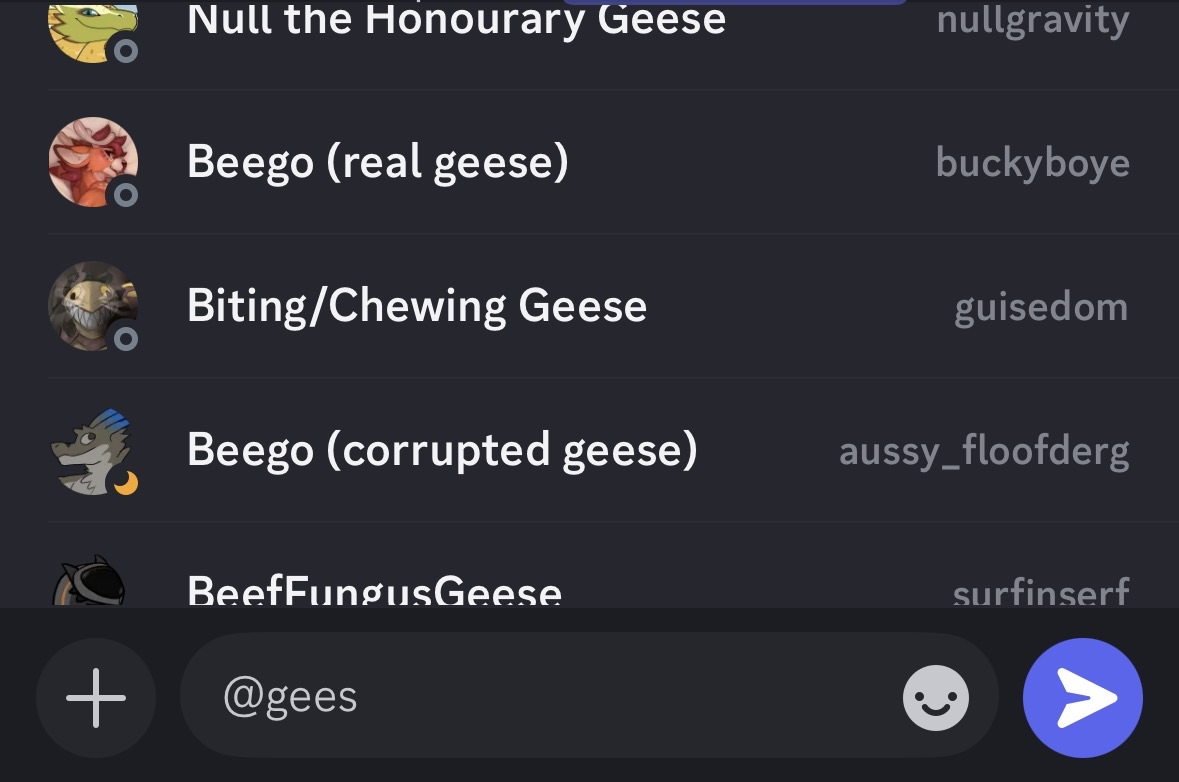Click the idle moon status on Beego avatar
The image size is (1179, 782).
[126, 483]
